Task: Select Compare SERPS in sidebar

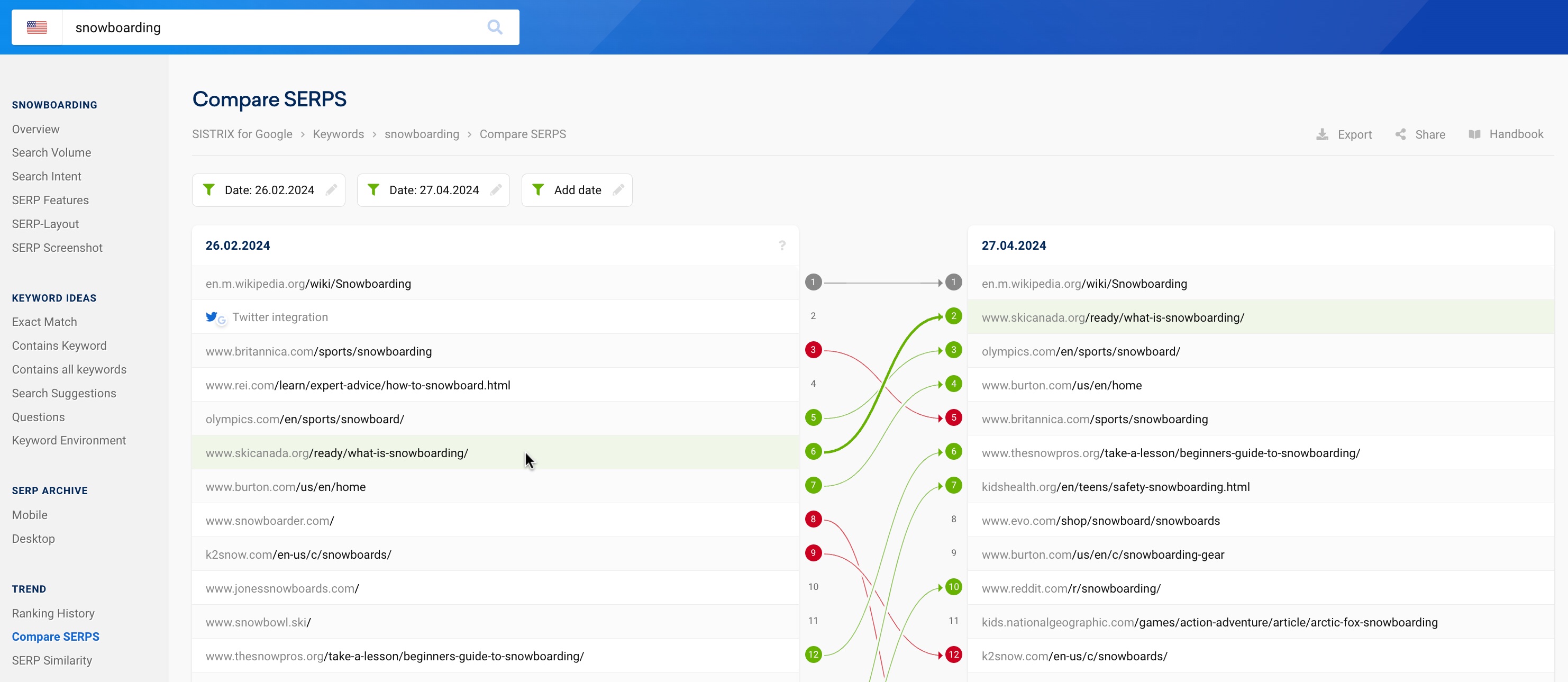Action: click(56, 637)
